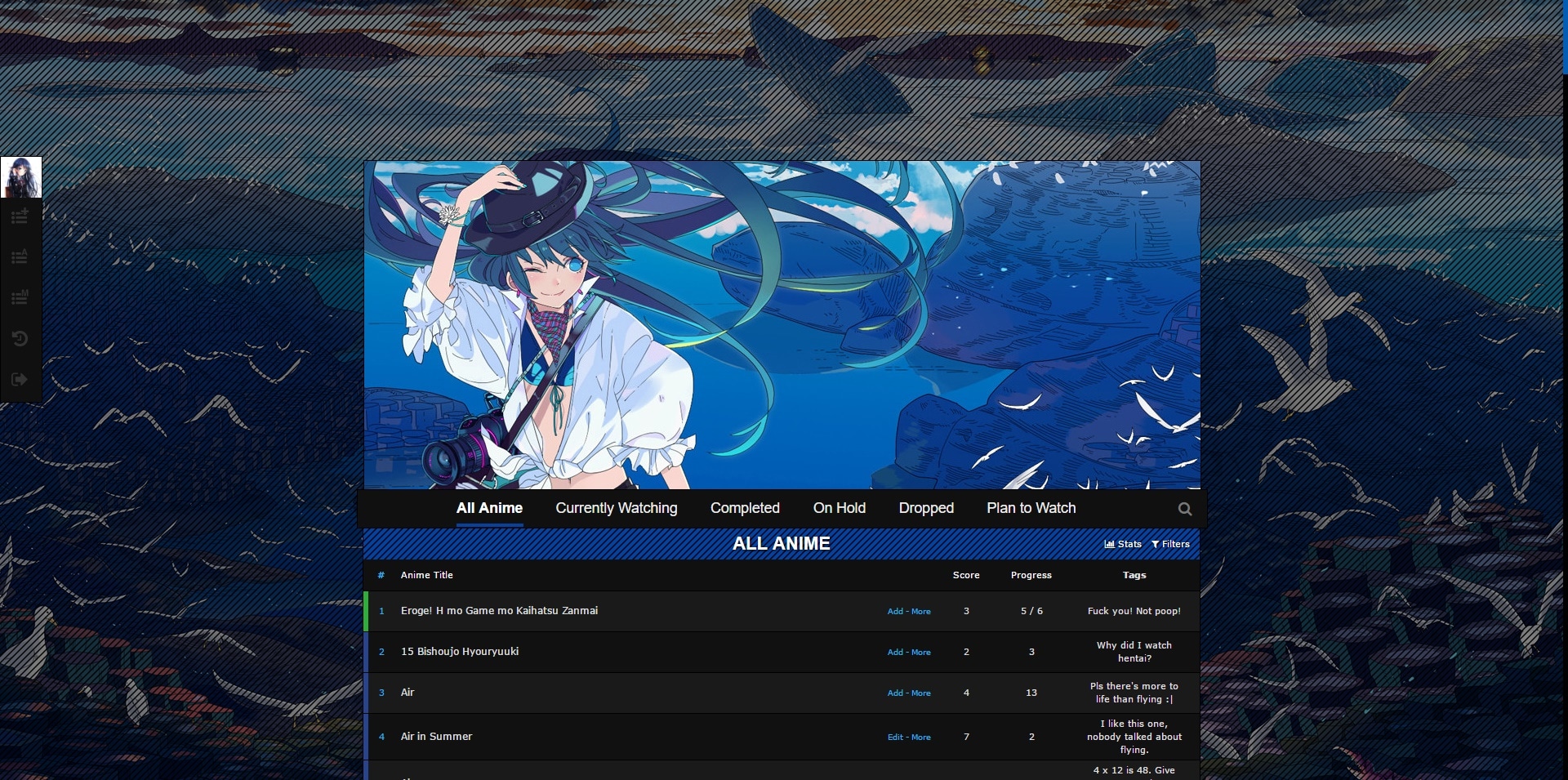Viewport: 1568px width, 780px height.
Task: Go to the Plan to Watch tab
Action: click(1031, 508)
